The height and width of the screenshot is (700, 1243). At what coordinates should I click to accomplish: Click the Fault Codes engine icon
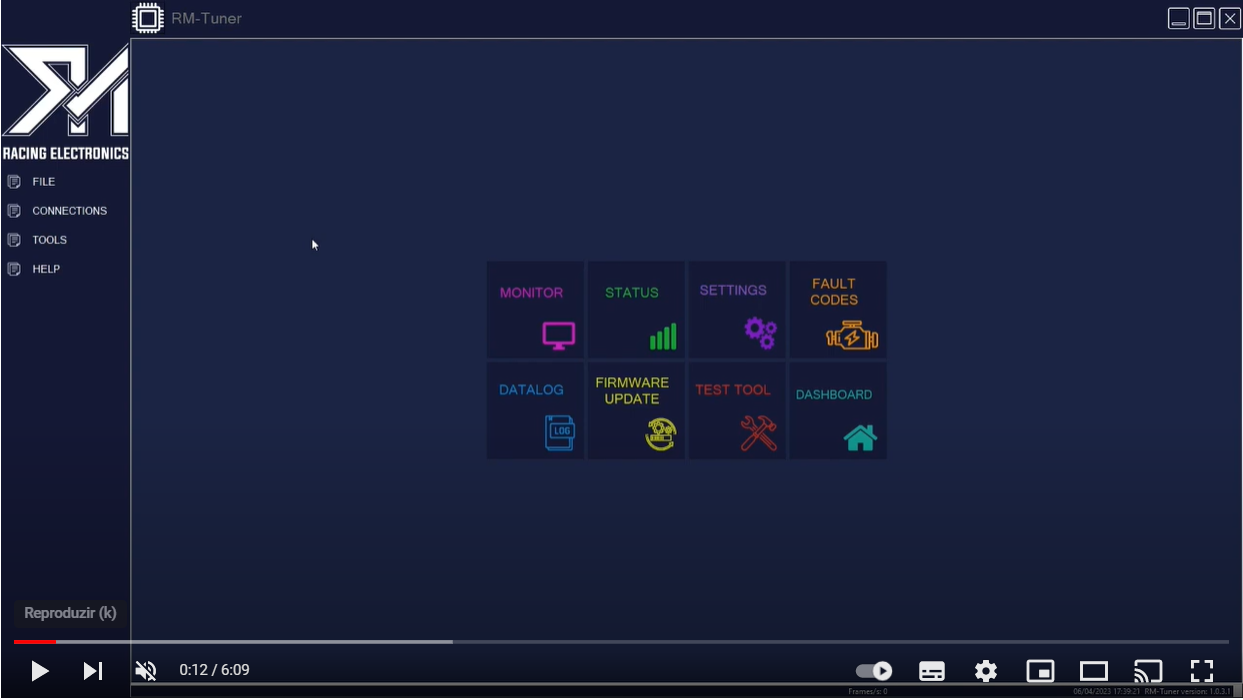click(x=853, y=334)
